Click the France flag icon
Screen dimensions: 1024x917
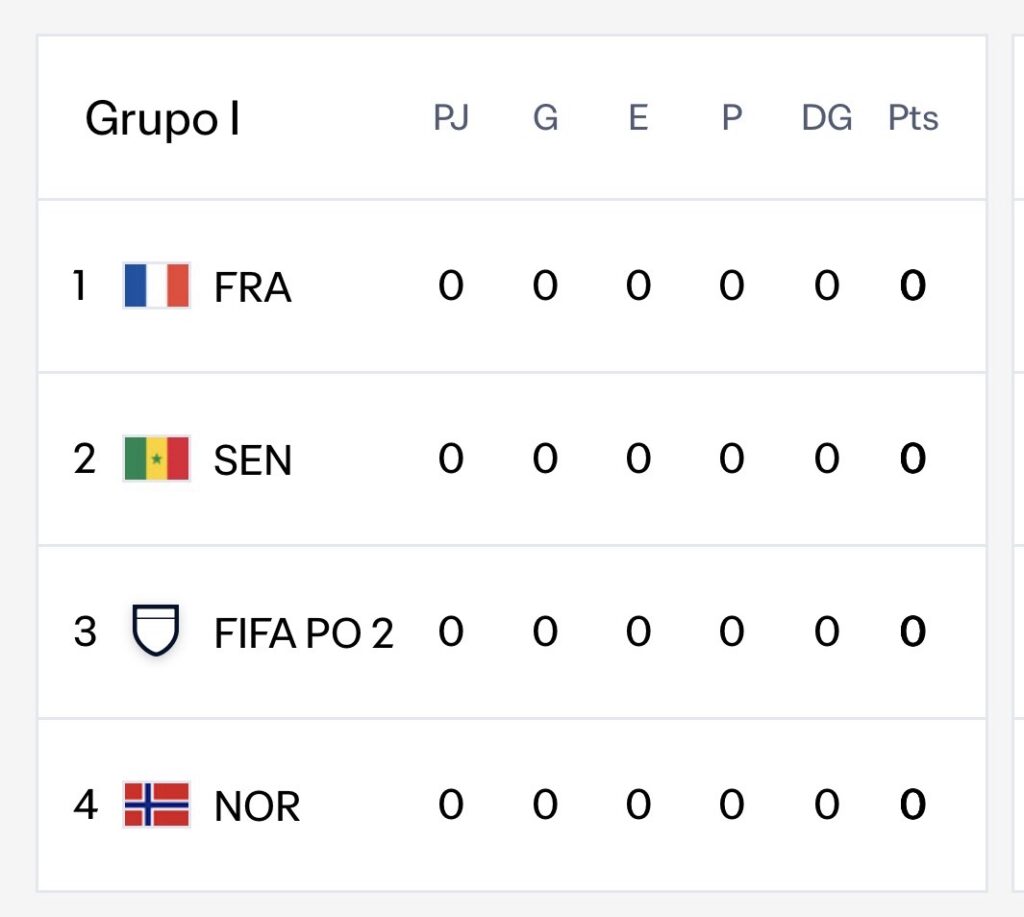tap(157, 286)
